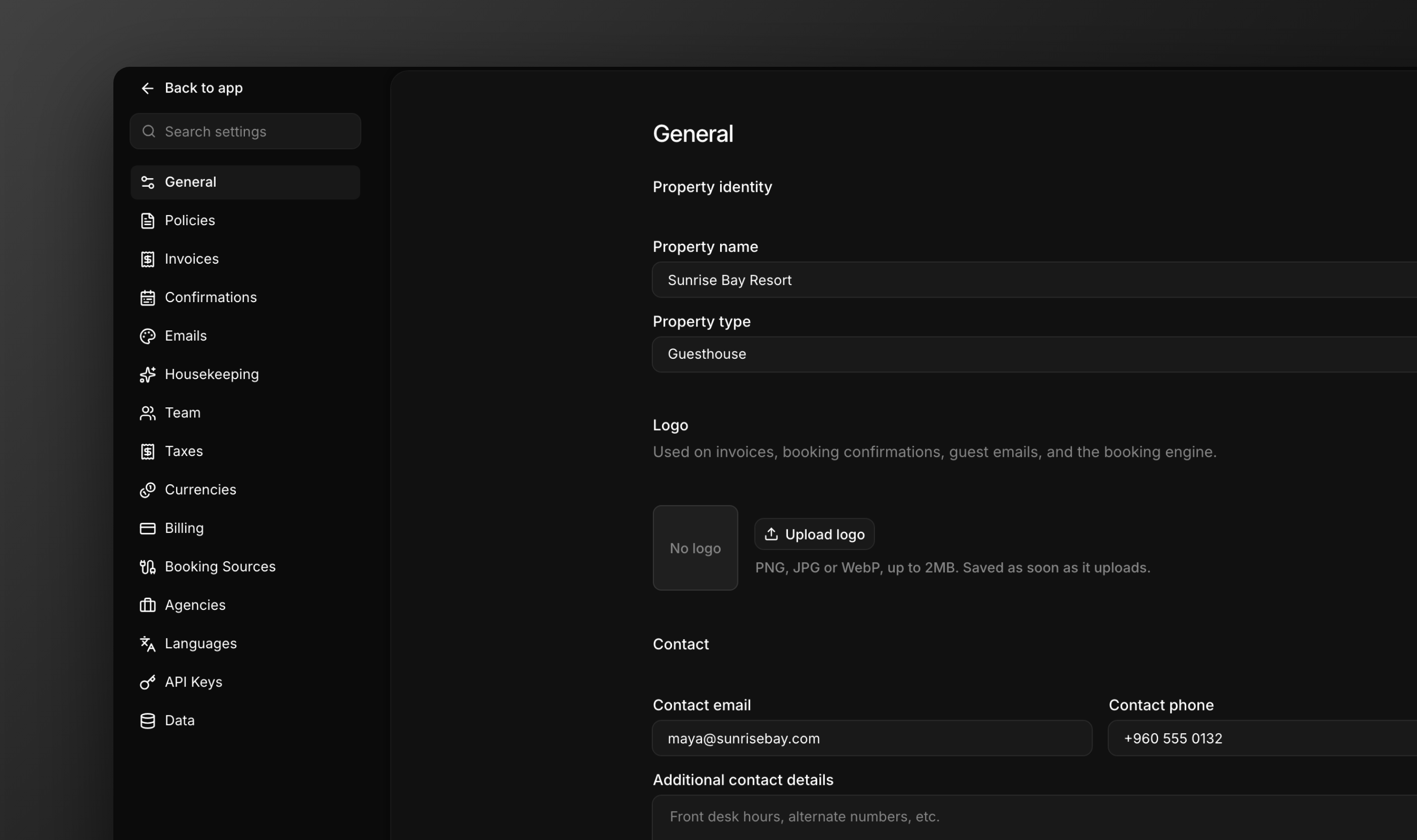This screenshot has width=1417, height=840.
Task: Click the Housekeeping sparkles icon
Action: [x=147, y=375]
